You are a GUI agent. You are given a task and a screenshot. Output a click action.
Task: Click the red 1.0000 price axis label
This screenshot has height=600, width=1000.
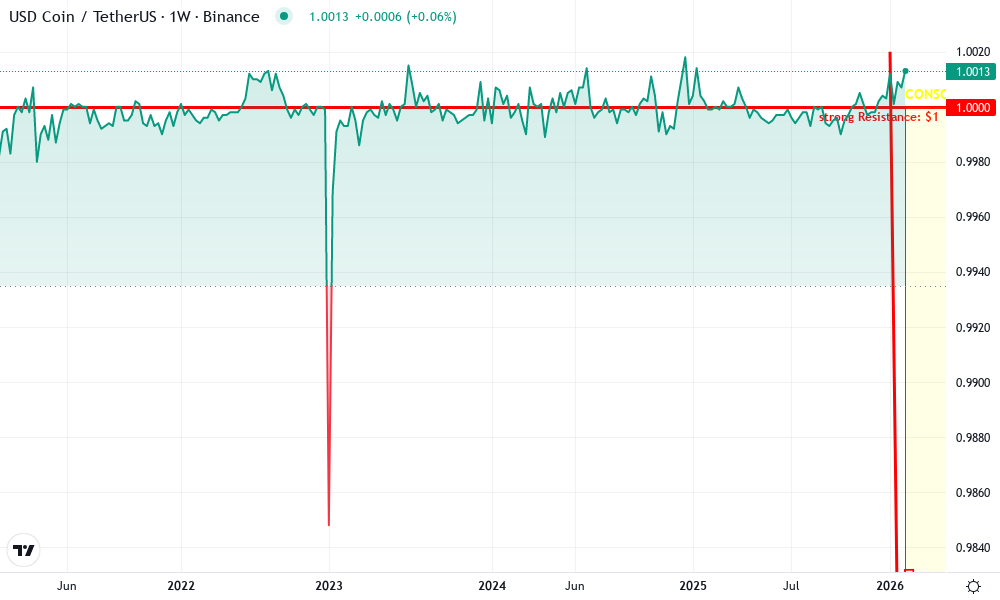point(971,107)
